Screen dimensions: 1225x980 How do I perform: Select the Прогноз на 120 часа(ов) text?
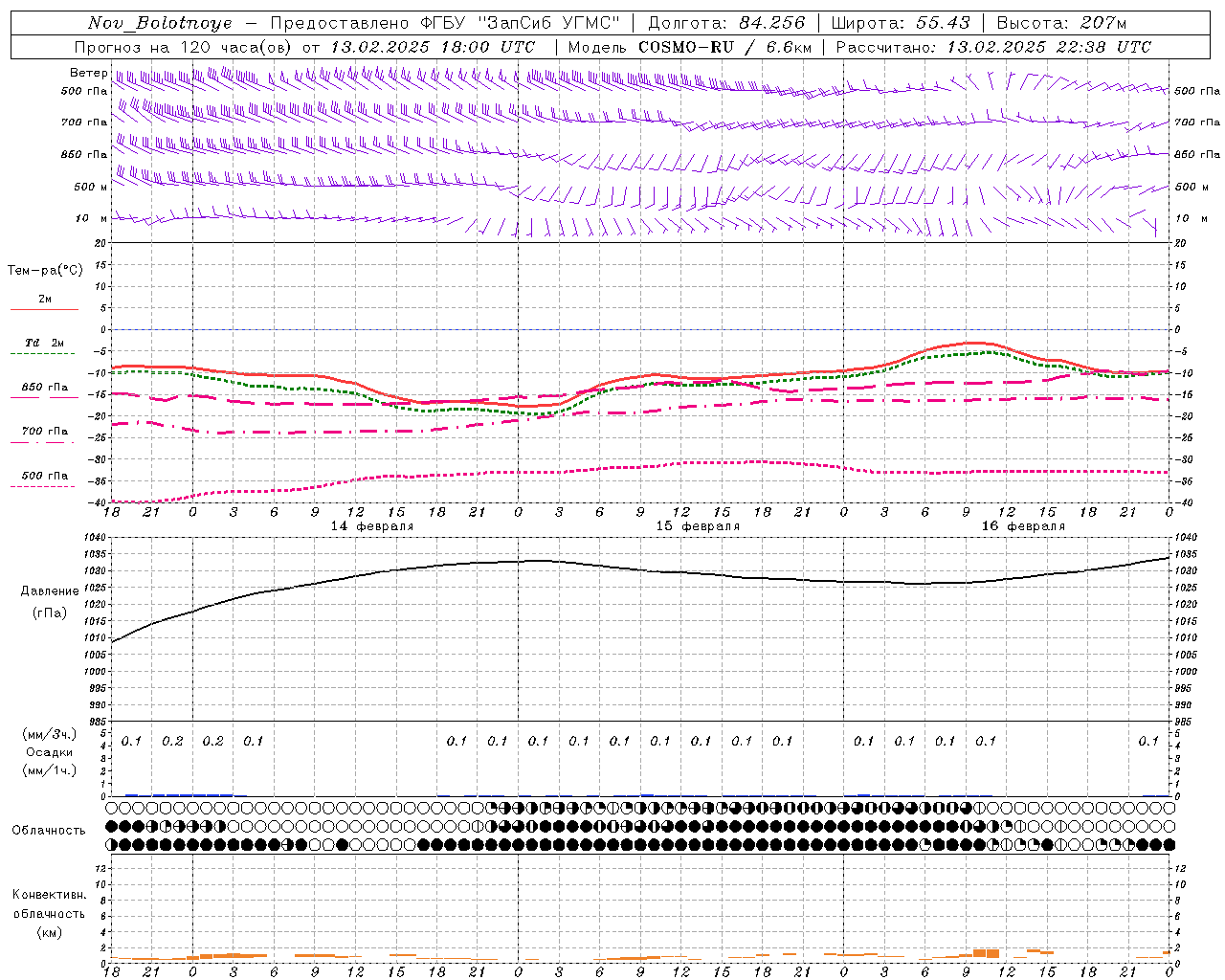[184, 47]
